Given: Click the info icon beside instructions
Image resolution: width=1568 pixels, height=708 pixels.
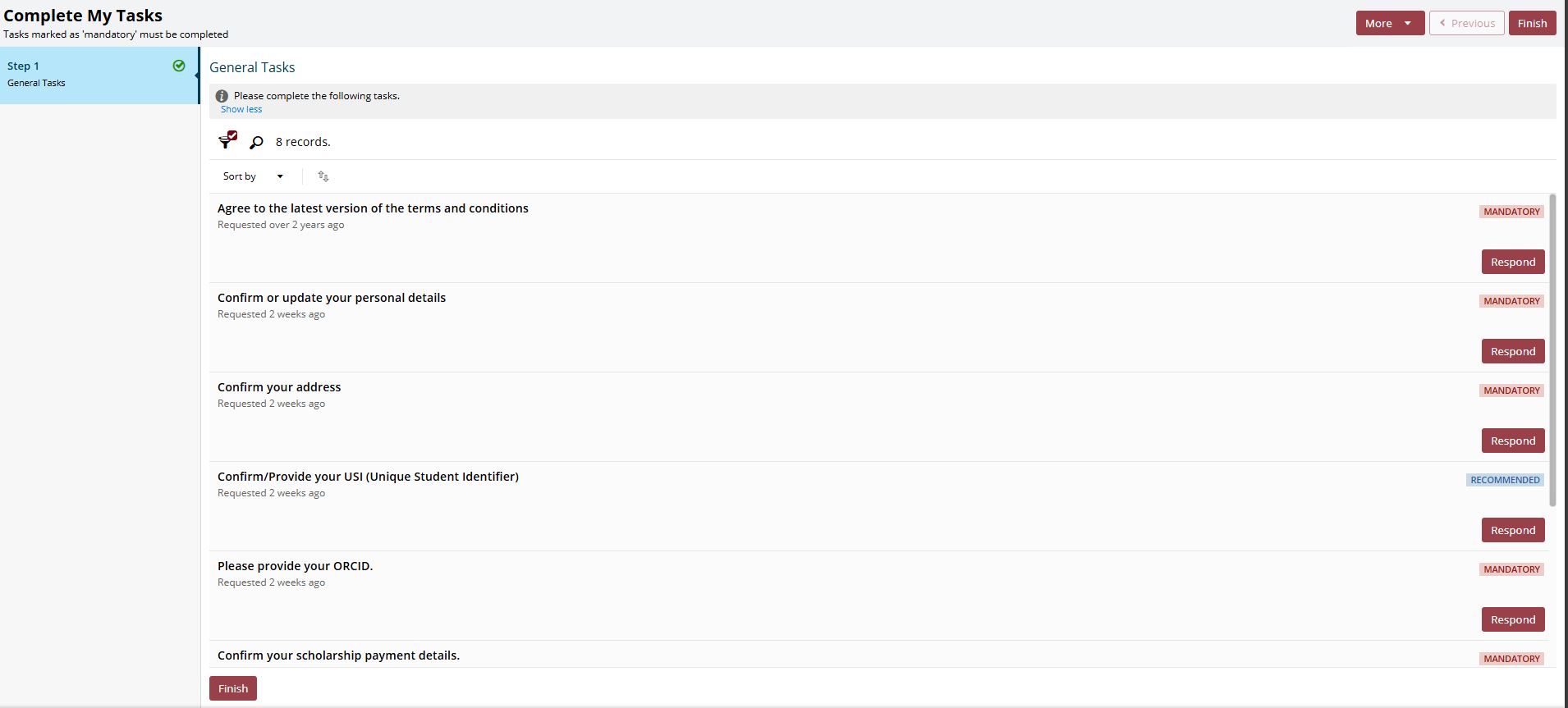Looking at the screenshot, I should [222, 96].
